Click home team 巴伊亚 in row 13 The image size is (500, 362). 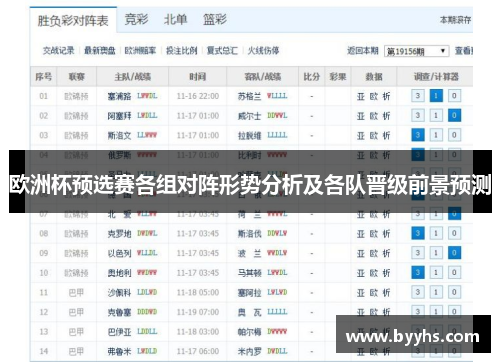click(x=119, y=332)
